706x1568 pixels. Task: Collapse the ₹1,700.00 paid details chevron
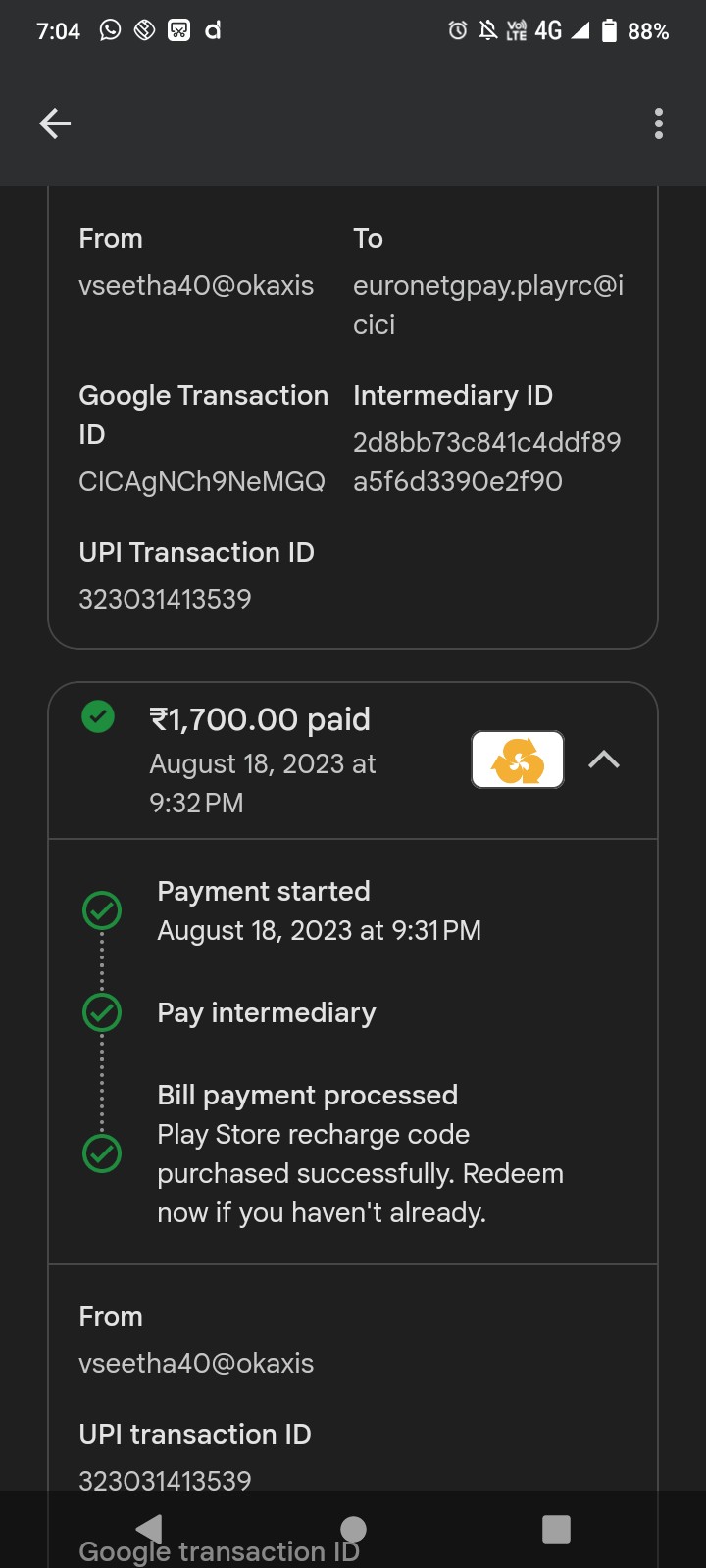(x=604, y=759)
